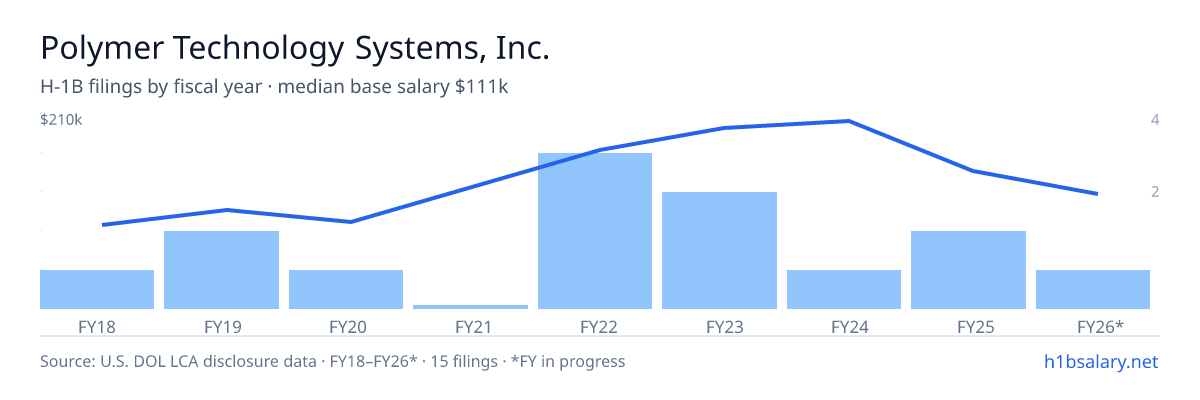This screenshot has width=1200, height=400.
Task: Select the FY25 filings bar
Action: pyautogui.click(x=968, y=270)
